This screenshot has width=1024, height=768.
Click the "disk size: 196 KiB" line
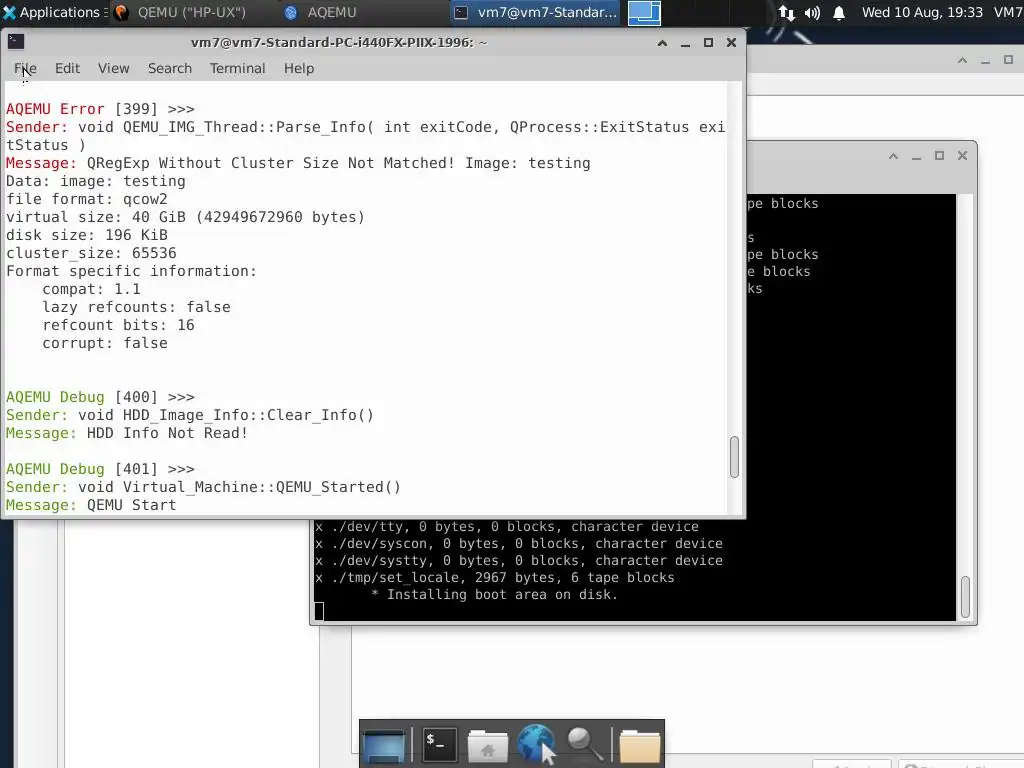87,235
